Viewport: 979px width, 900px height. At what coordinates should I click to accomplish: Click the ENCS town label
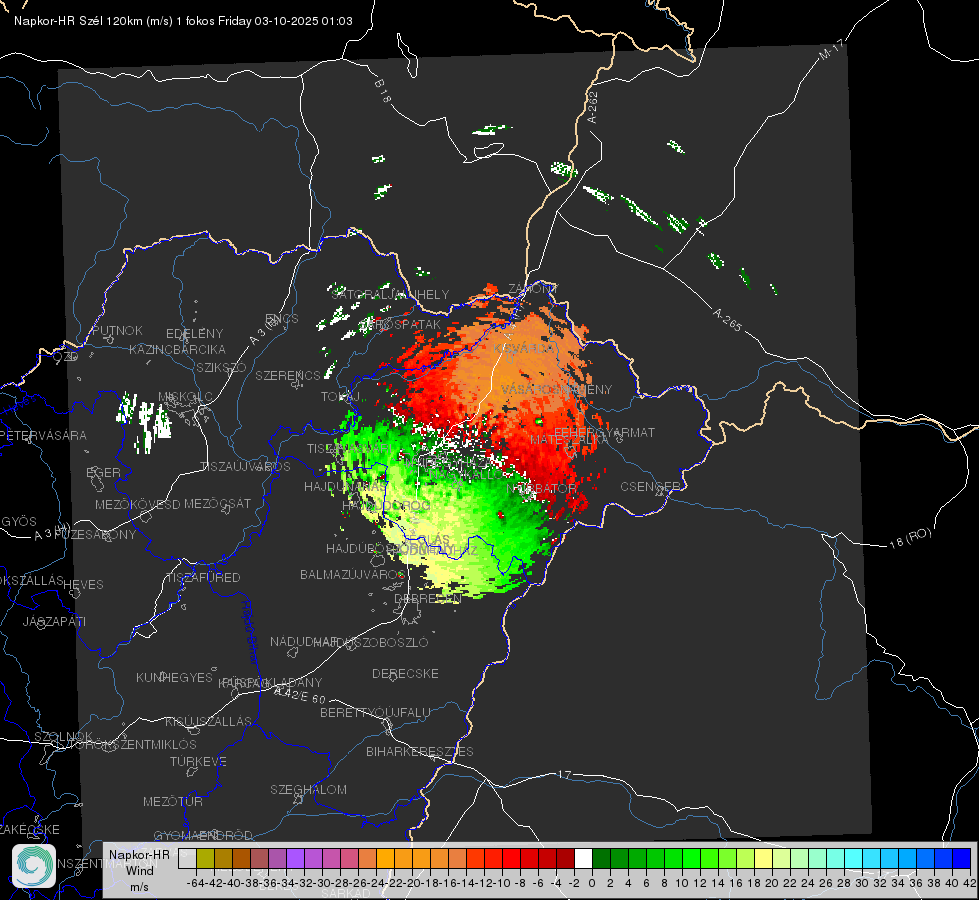point(282,319)
